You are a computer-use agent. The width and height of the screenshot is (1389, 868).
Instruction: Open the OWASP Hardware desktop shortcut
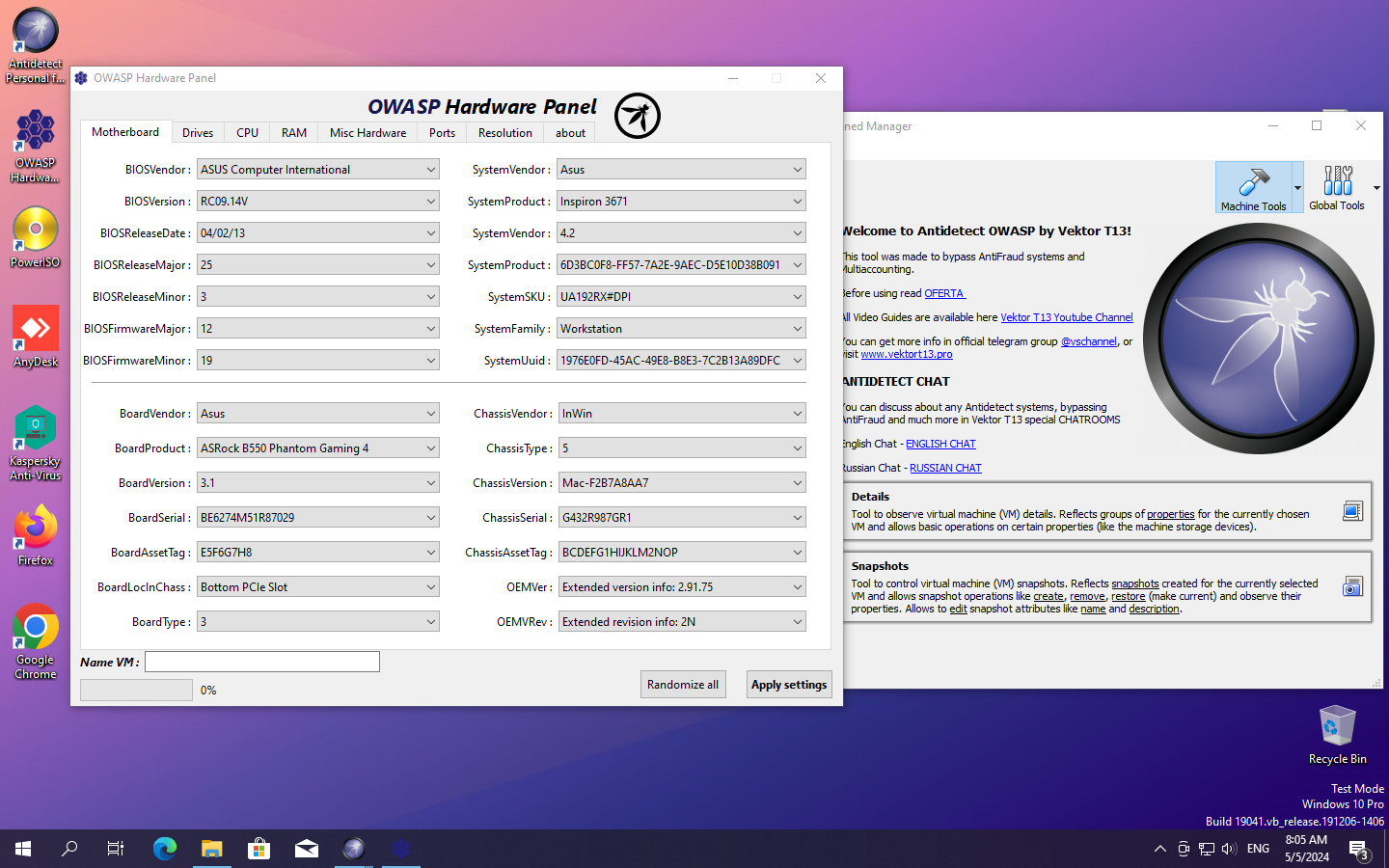click(36, 145)
